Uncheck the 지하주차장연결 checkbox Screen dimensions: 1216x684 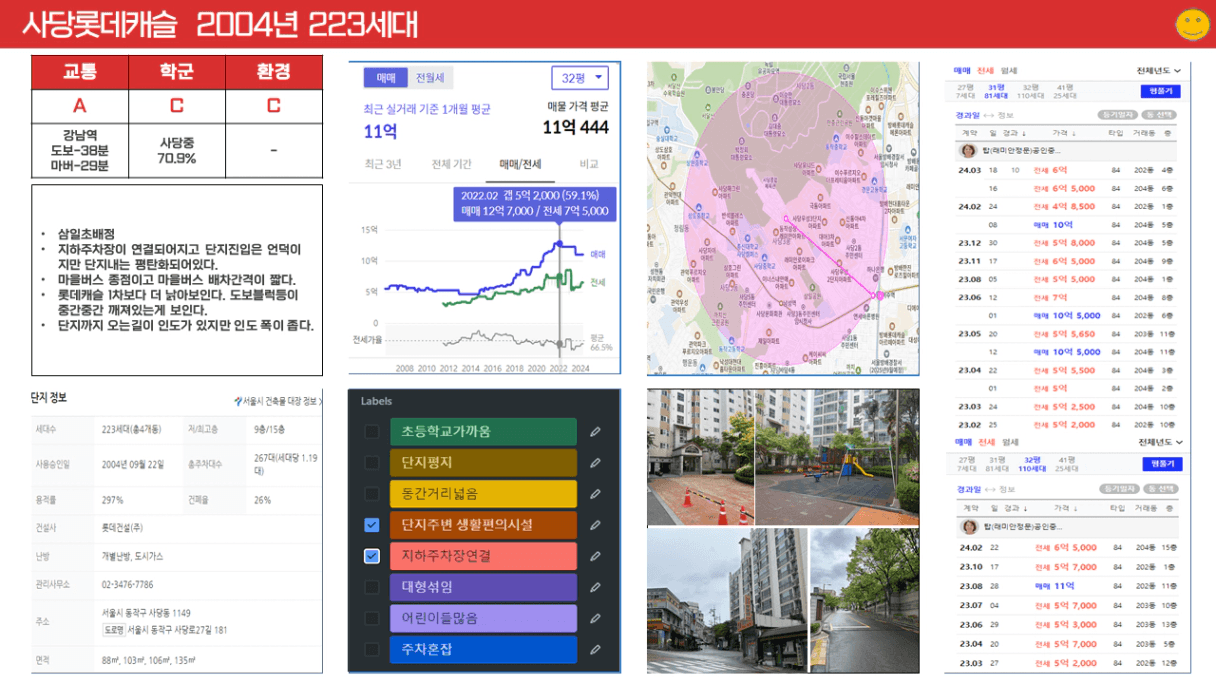[x=372, y=556]
